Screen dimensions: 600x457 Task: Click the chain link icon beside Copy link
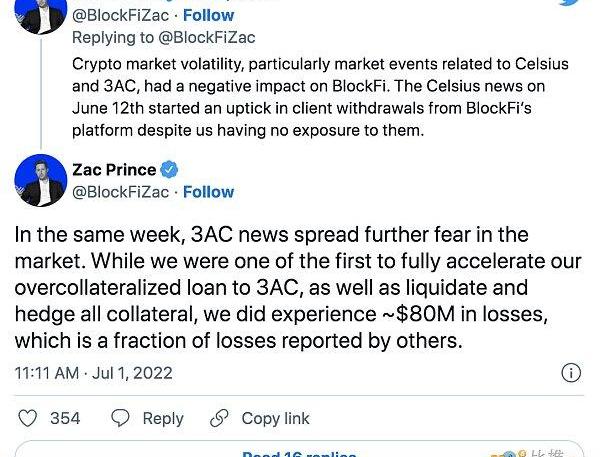click(x=219, y=418)
